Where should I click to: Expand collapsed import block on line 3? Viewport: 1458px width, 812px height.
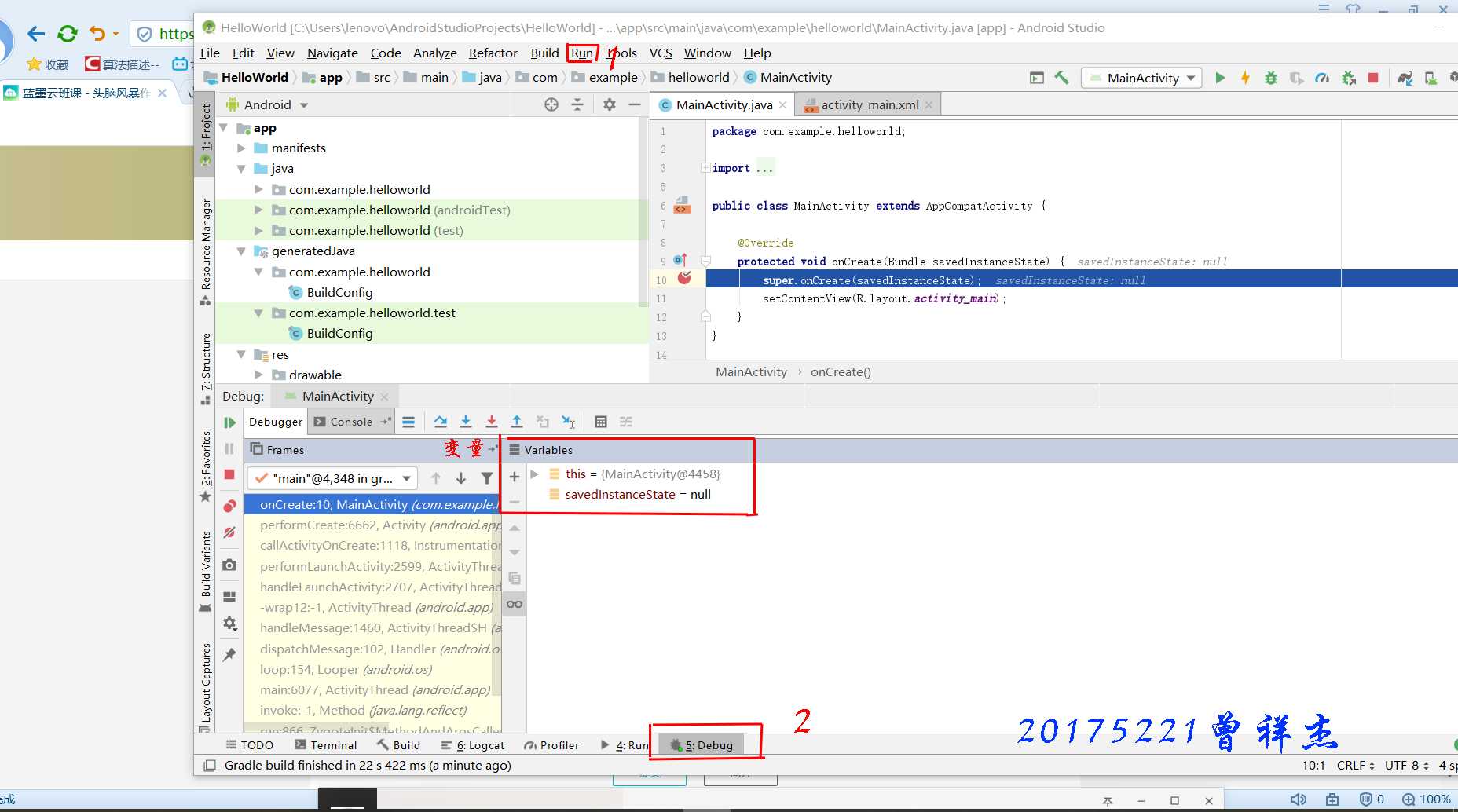(705, 168)
